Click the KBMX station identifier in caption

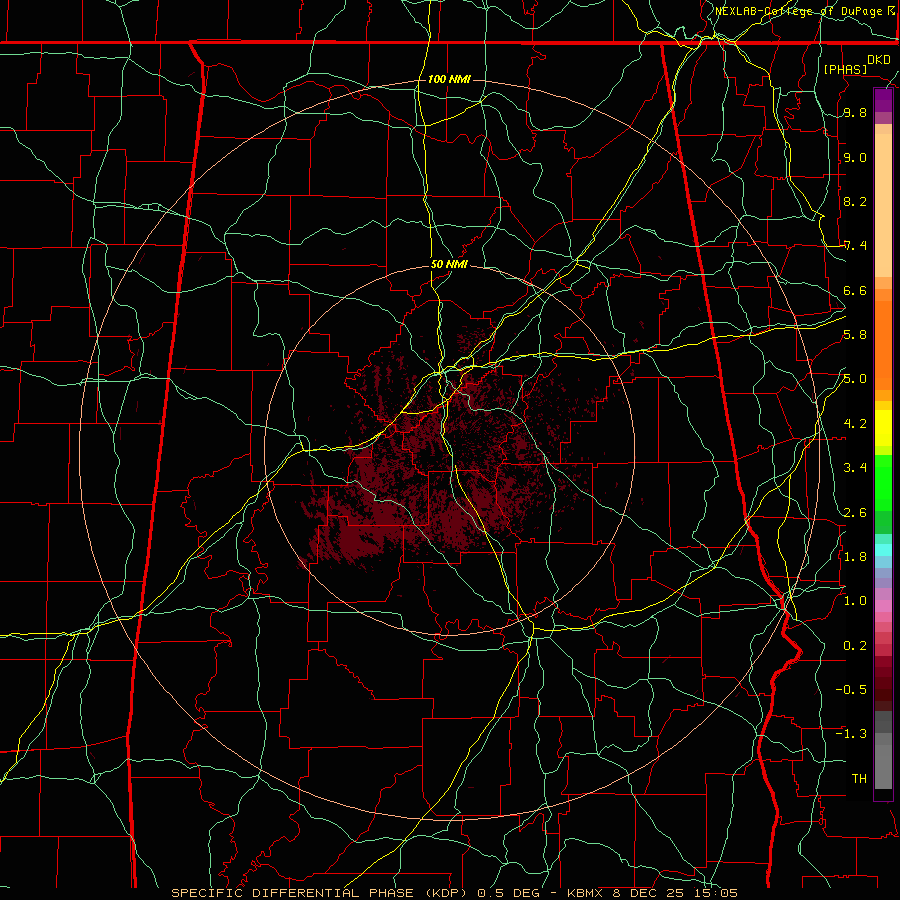coord(585,893)
